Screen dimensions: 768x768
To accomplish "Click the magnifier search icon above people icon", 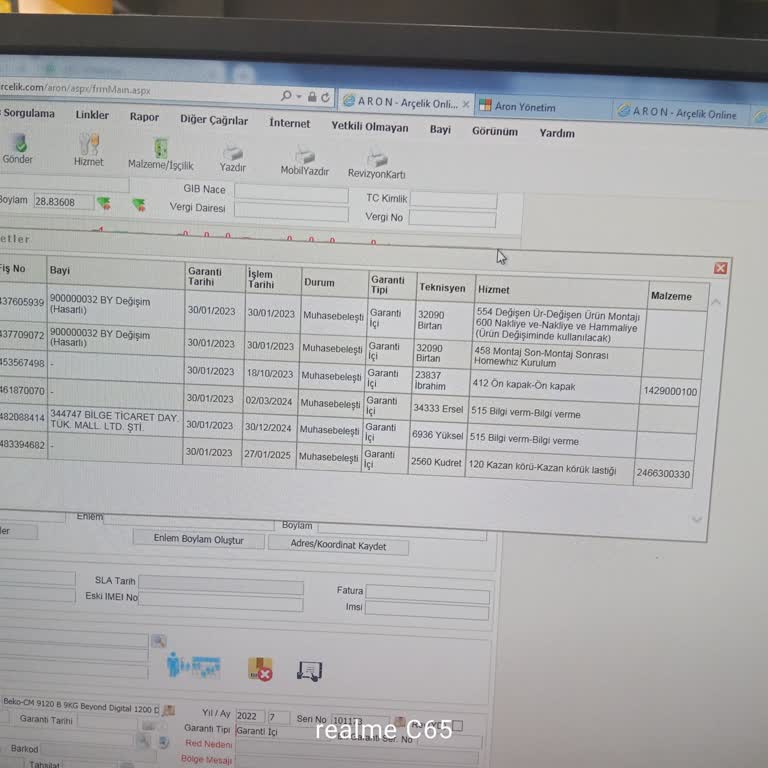I will coord(159,641).
